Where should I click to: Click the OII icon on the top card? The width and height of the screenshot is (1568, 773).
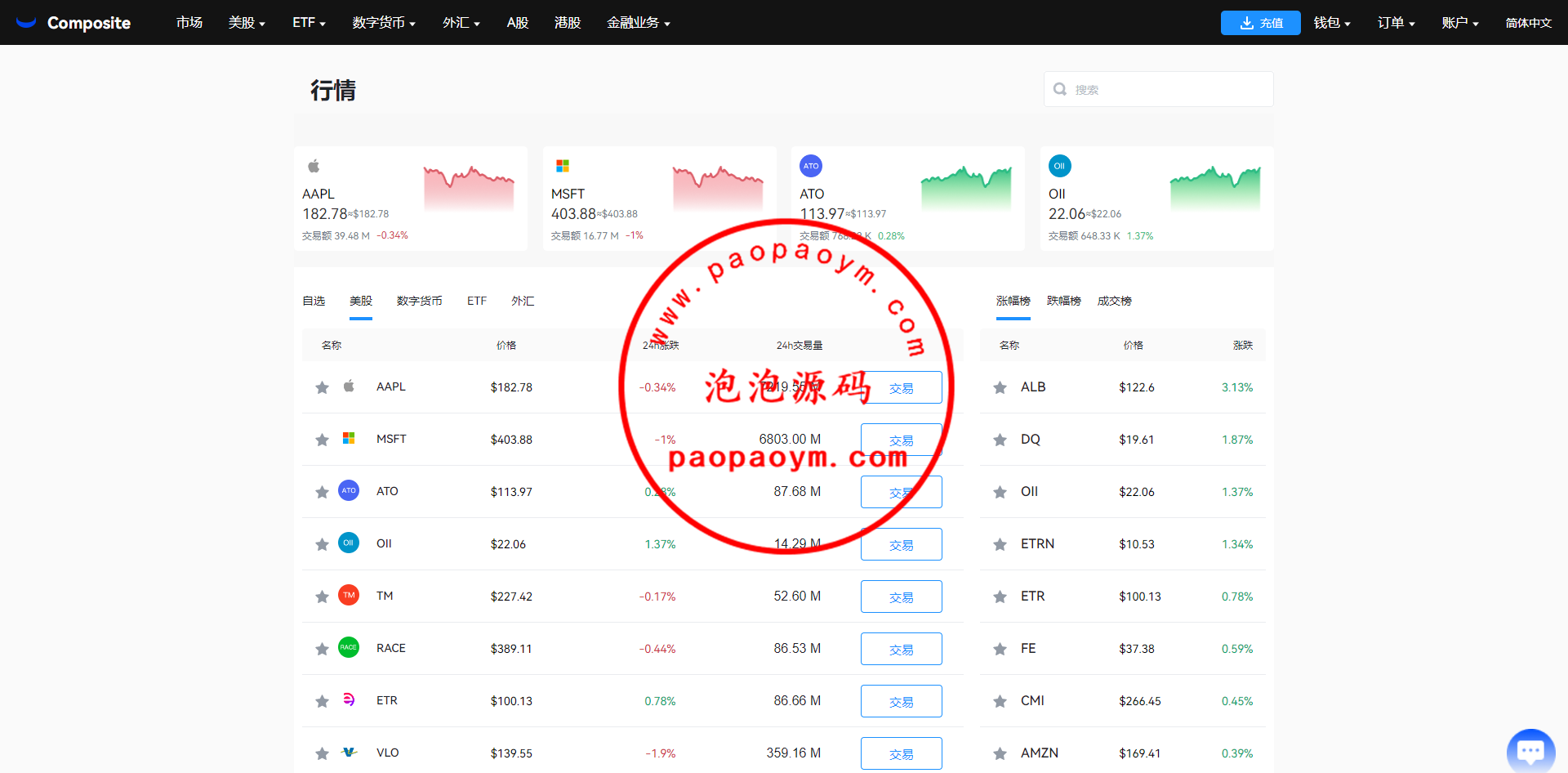tap(1060, 166)
